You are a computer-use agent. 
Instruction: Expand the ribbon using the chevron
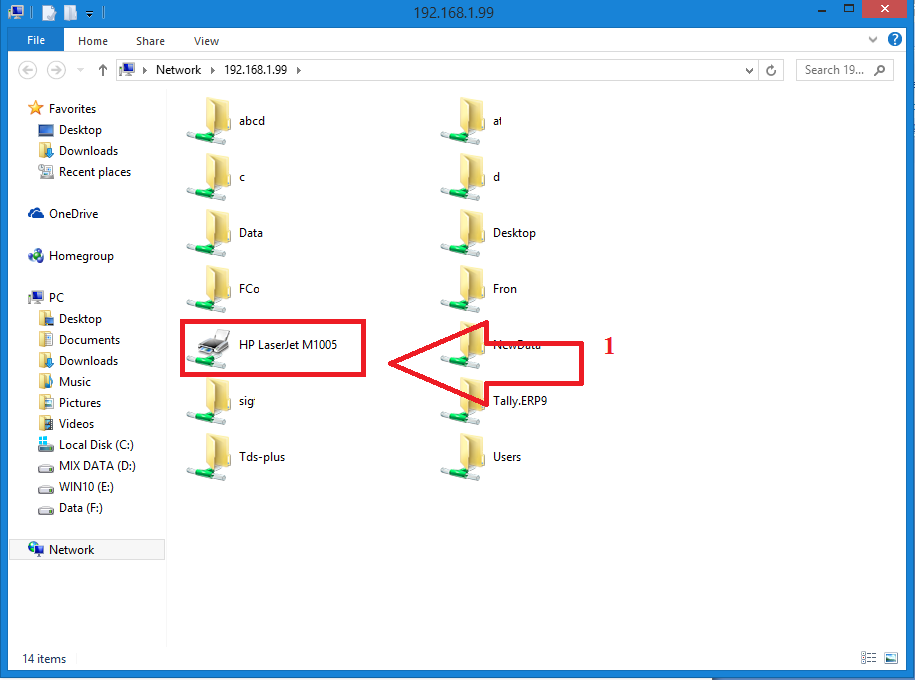click(x=872, y=41)
